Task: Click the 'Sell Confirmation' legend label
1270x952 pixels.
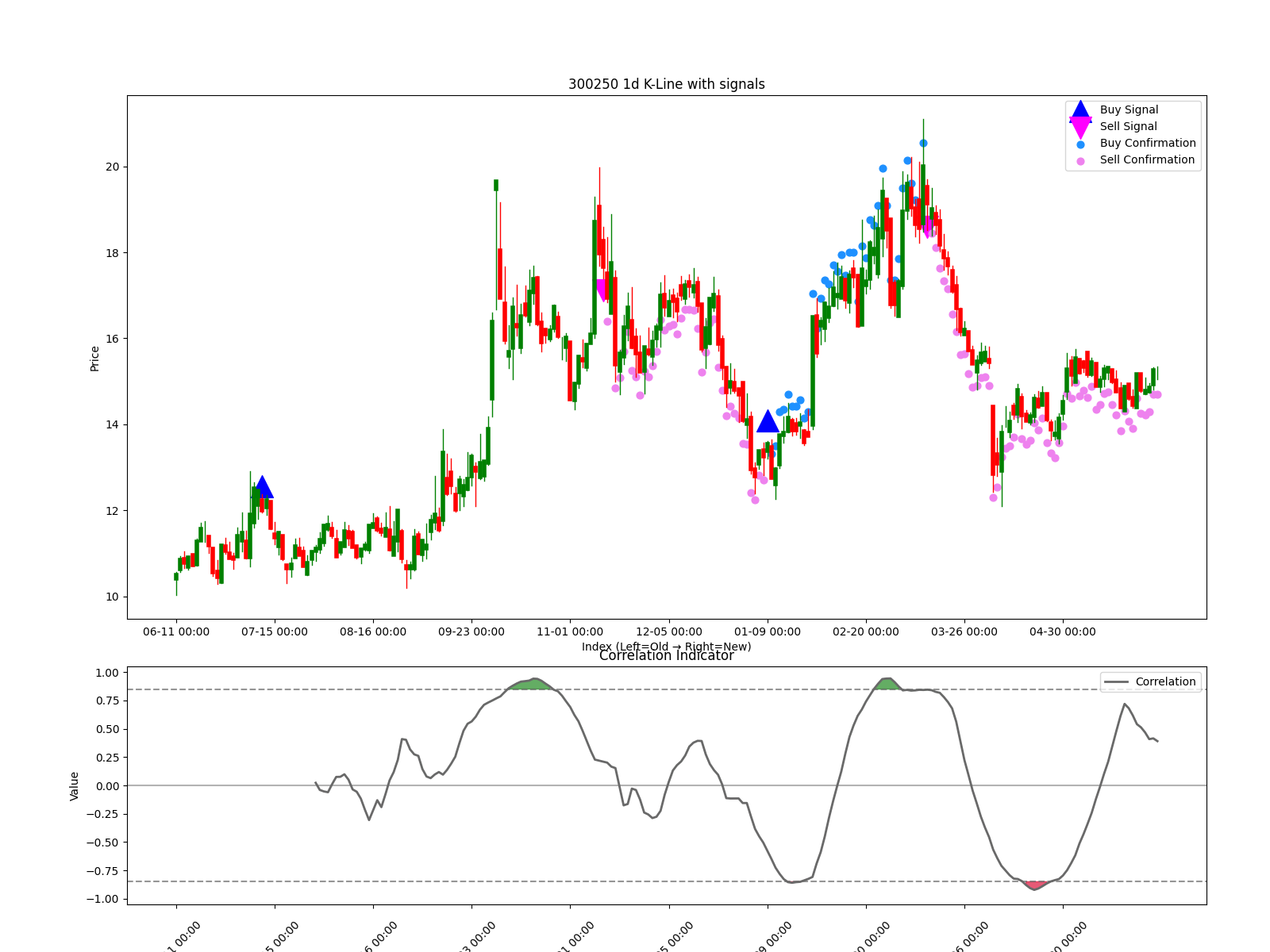Action: (x=1147, y=160)
